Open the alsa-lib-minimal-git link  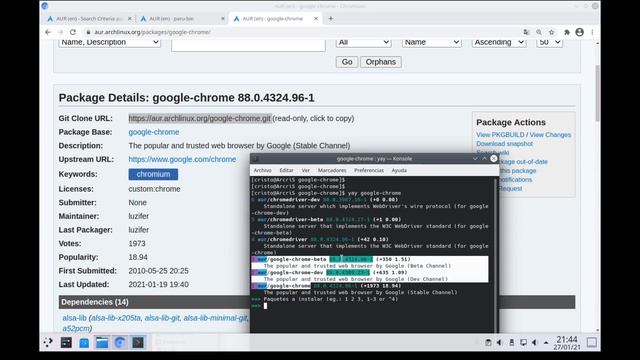pyautogui.click(x=215, y=318)
